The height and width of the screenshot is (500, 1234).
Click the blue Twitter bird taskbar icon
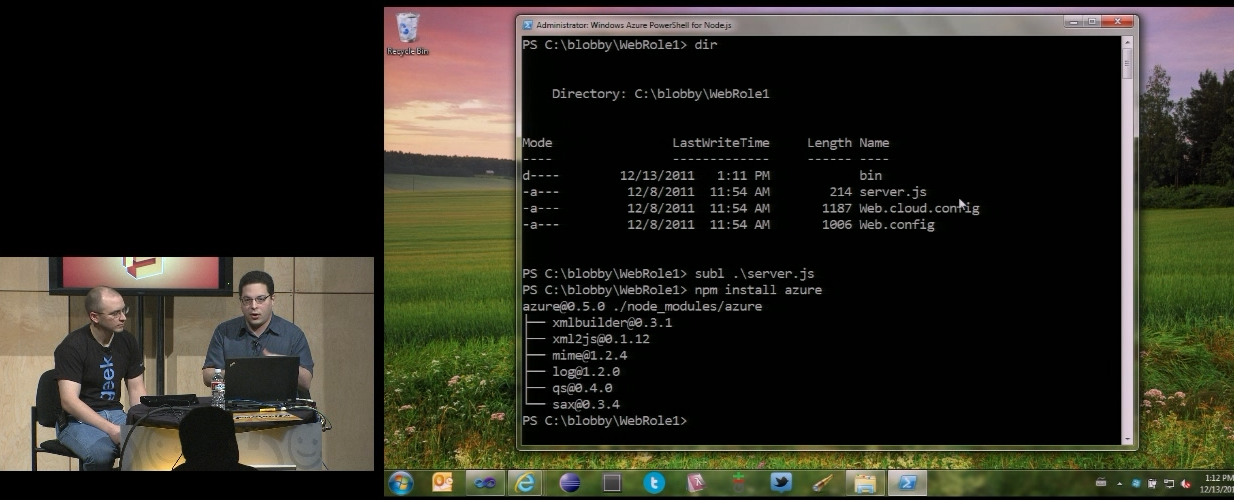[780, 483]
